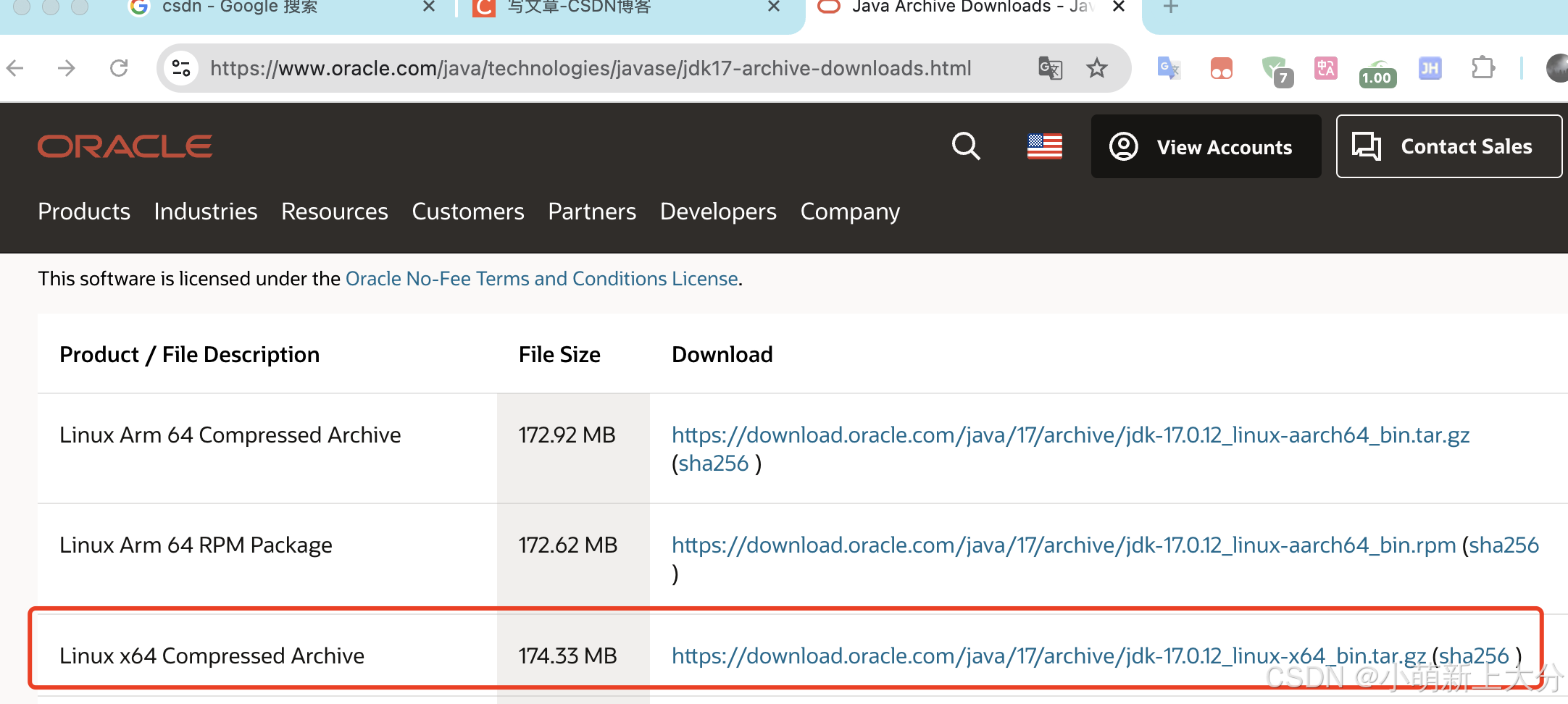Open the Chrome profile avatar

click(1557, 69)
